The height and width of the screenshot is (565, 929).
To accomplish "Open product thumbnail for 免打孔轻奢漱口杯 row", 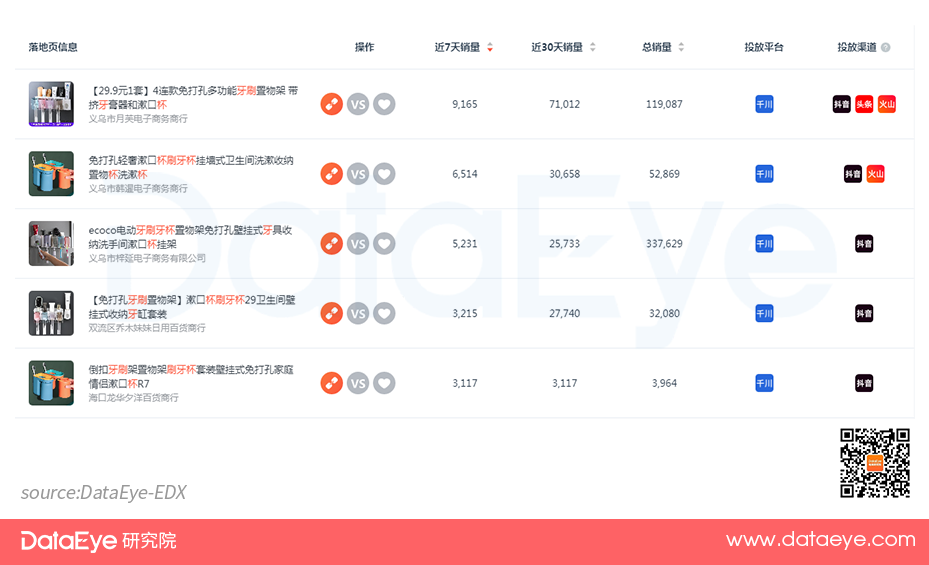I will point(52,174).
